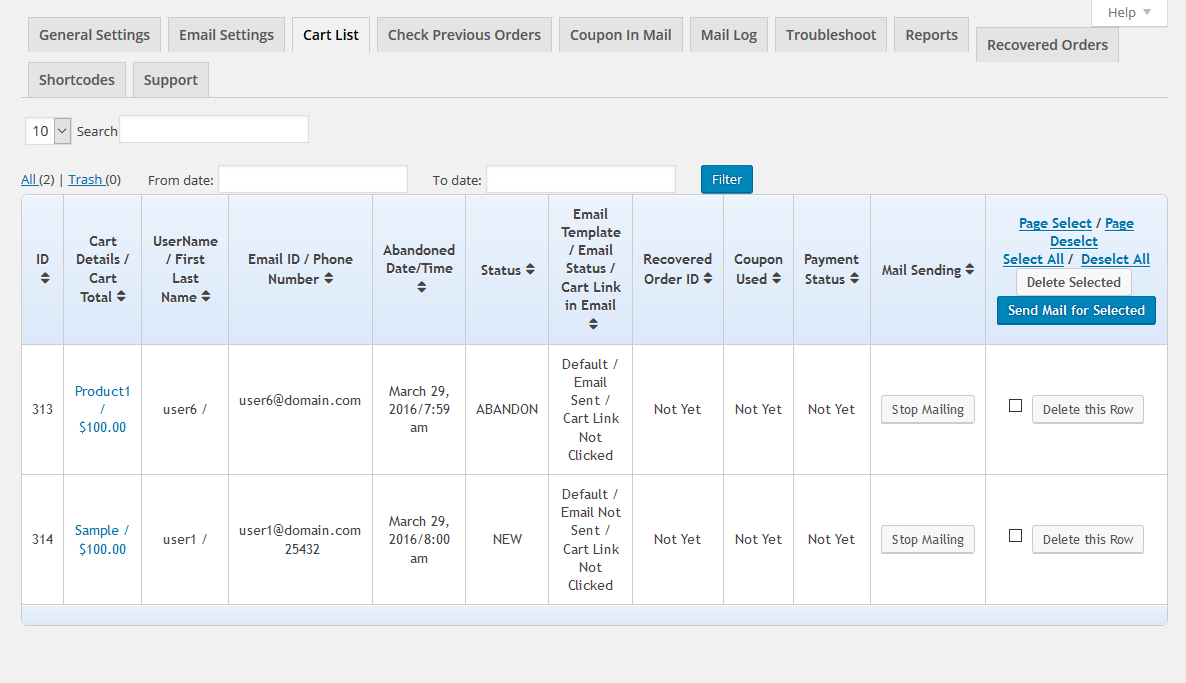The width and height of the screenshot is (1186, 683).
Task: Check the checkbox for row 314
Action: tap(1015, 536)
